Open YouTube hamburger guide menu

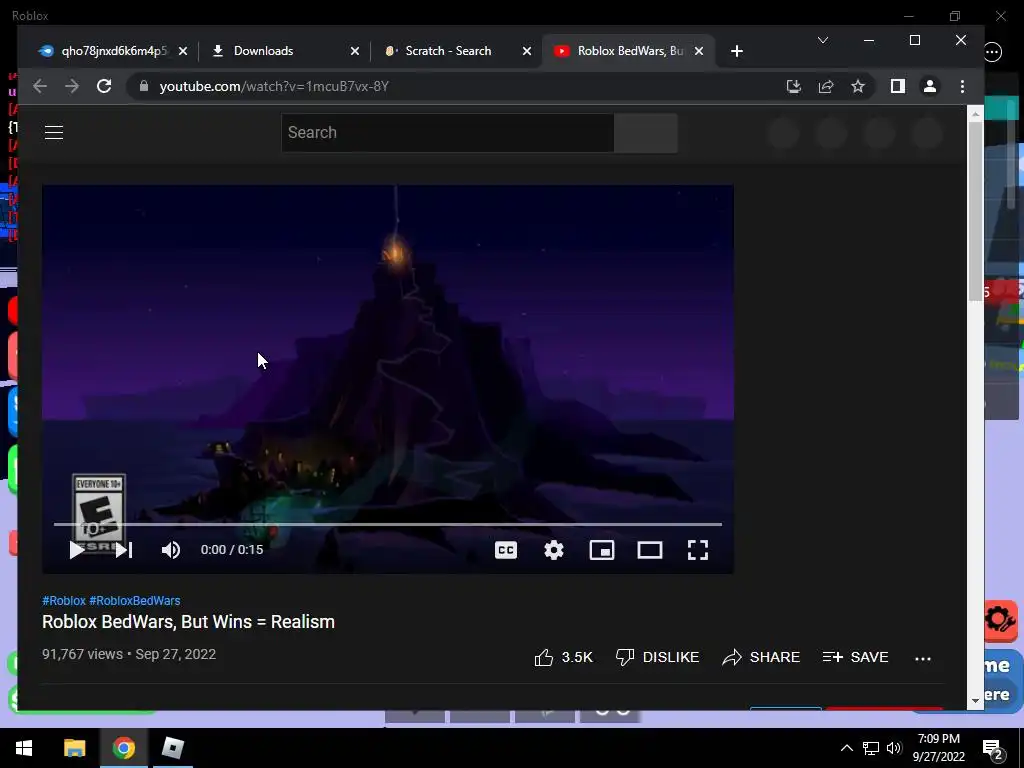pos(54,133)
